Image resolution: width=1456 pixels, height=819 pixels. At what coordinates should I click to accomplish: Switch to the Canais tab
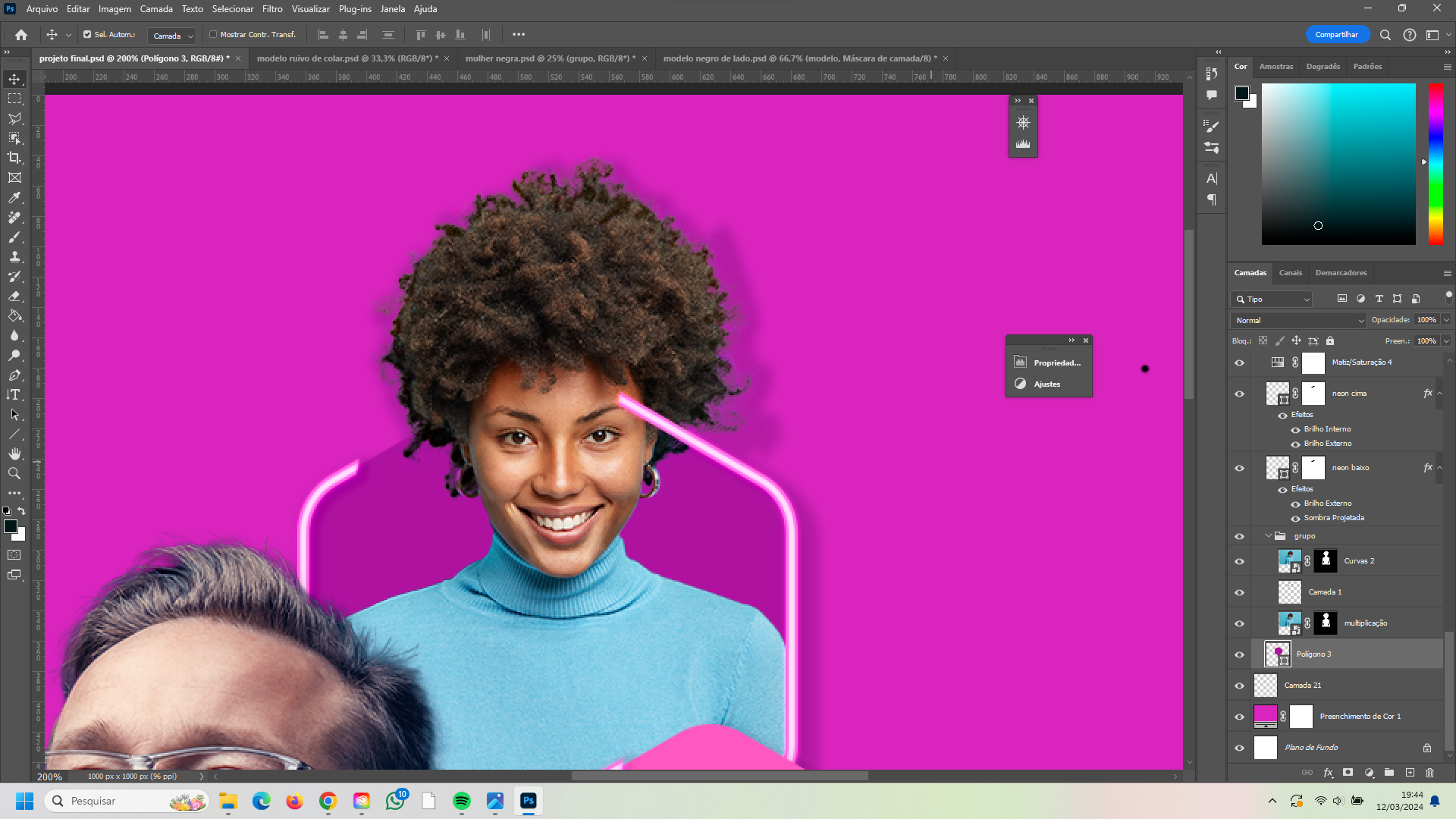(1290, 273)
